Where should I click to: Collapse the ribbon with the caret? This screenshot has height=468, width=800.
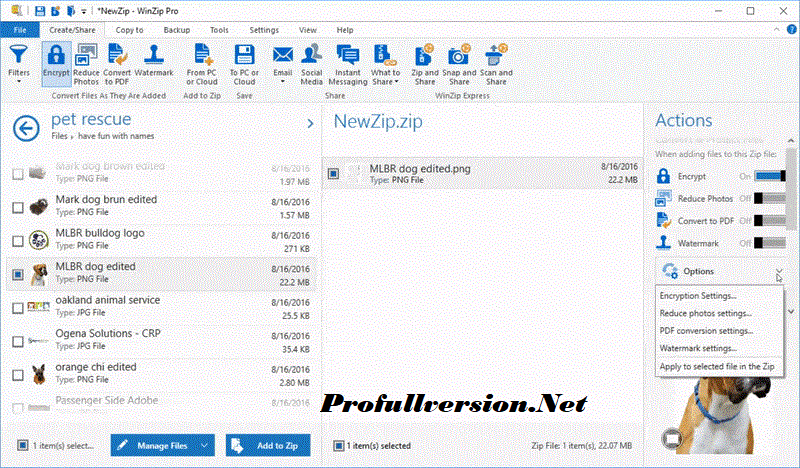(777, 30)
